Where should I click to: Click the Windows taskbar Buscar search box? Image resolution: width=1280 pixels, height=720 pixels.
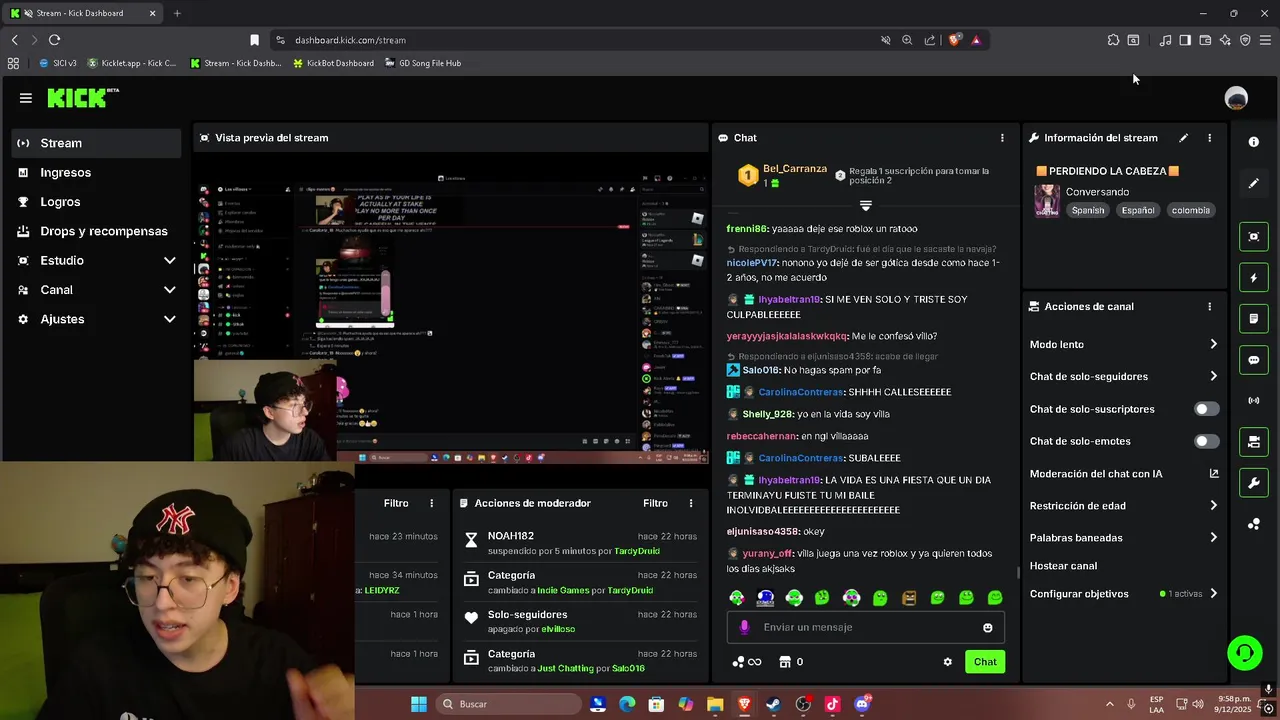[x=508, y=704]
